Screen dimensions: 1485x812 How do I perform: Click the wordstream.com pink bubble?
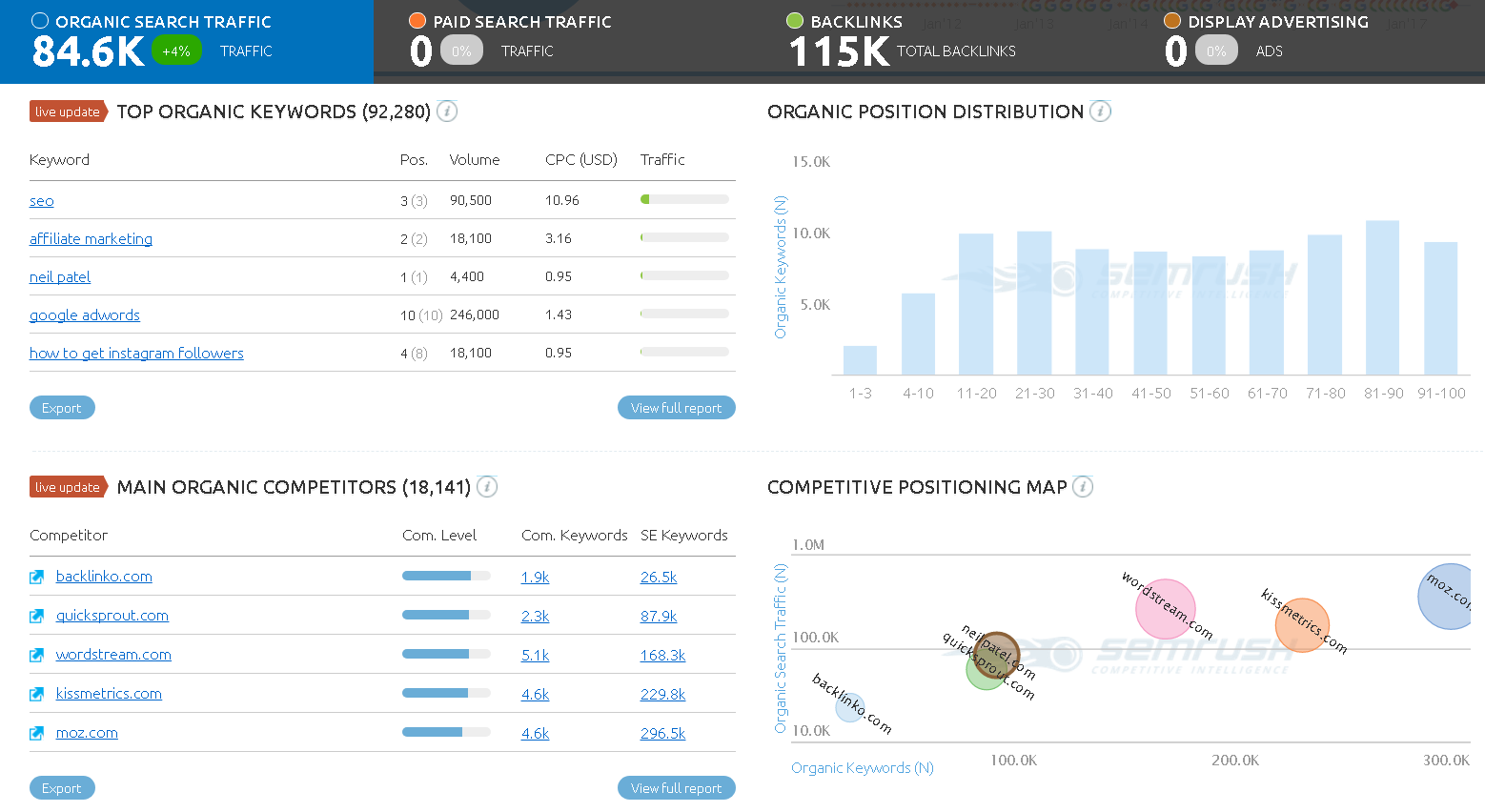(1165, 609)
